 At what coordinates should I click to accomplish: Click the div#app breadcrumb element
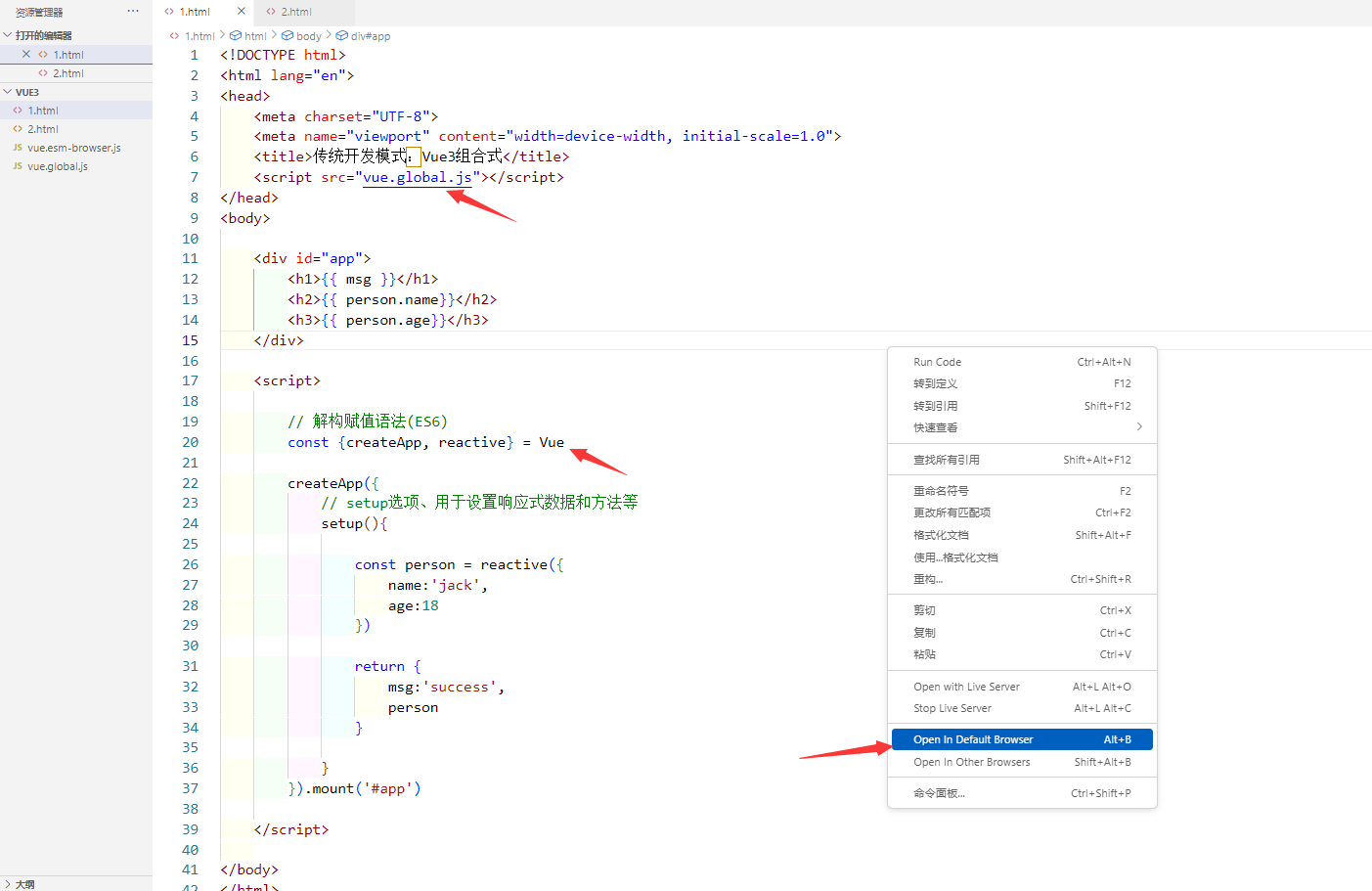(x=371, y=36)
